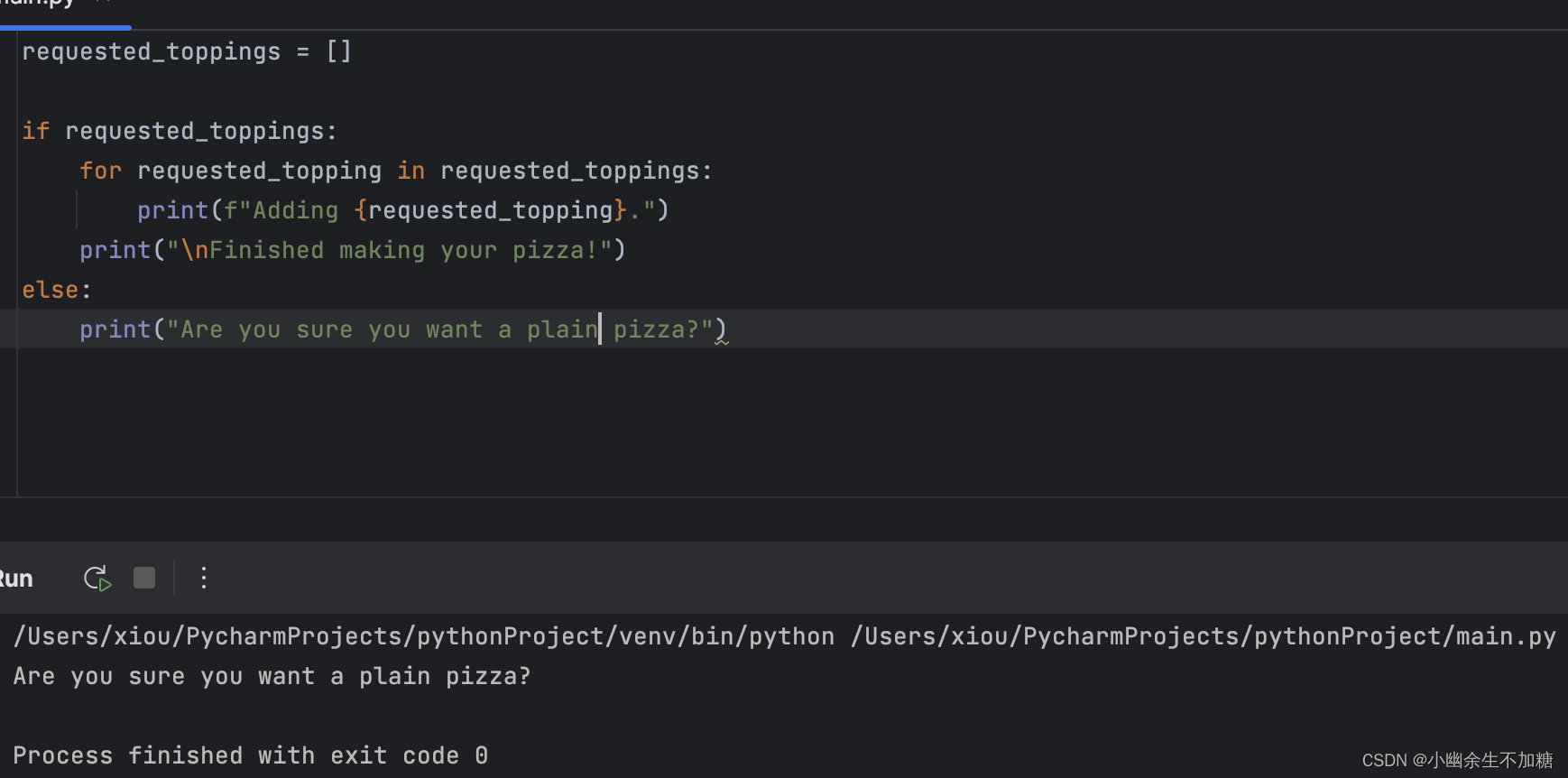Stop the running process square button
The width and height of the screenshot is (1568, 778).
(x=144, y=578)
